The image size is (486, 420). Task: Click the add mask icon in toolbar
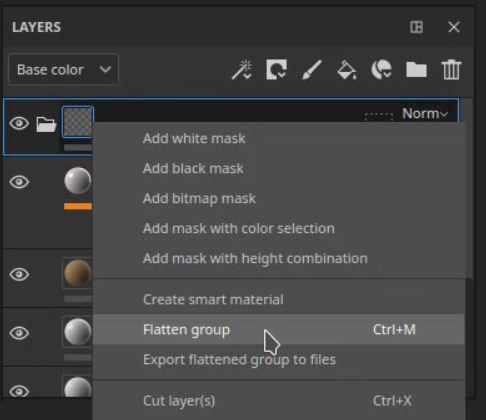[276, 70]
